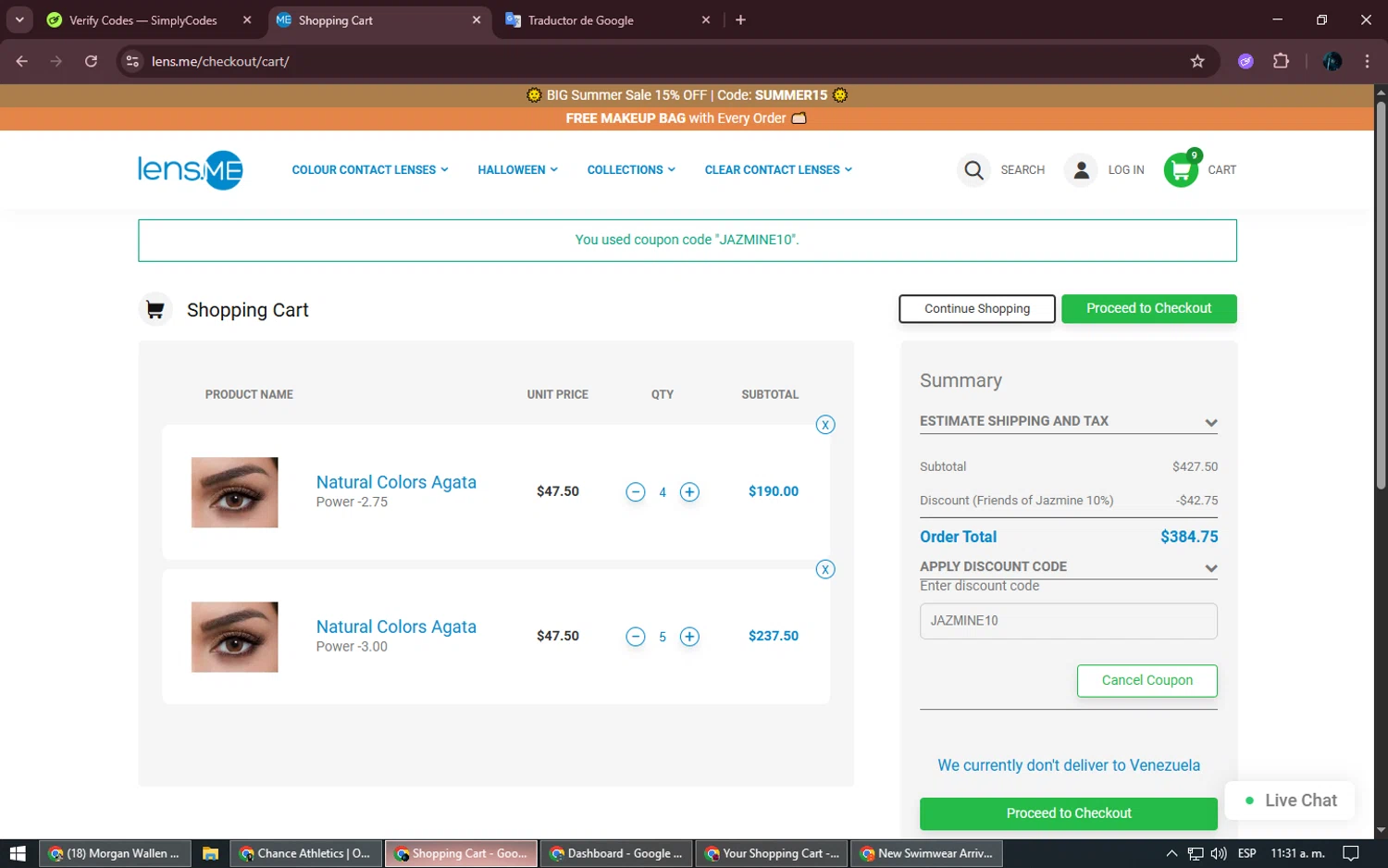1388x868 pixels.
Task: Open the search magnifier icon
Action: 973,170
